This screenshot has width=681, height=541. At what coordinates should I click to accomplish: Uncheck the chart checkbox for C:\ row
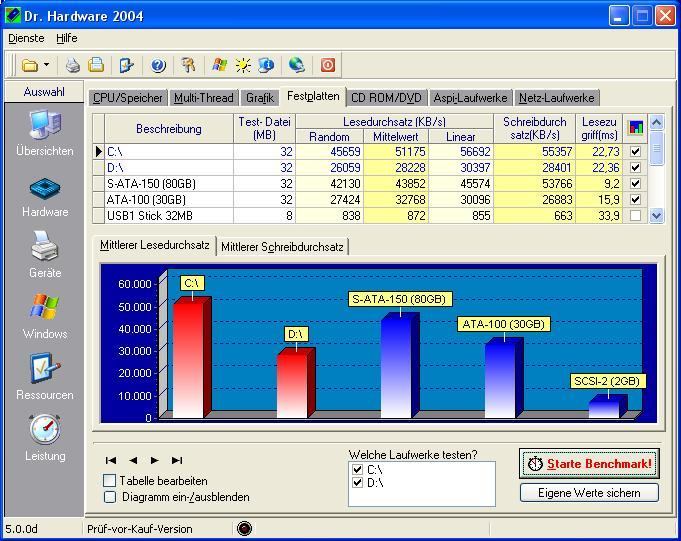click(x=635, y=151)
